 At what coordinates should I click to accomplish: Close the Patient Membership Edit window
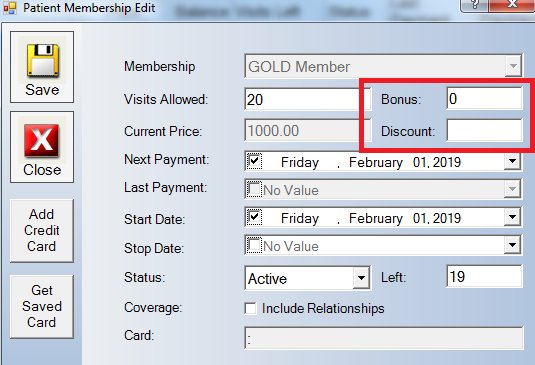(x=511, y=4)
